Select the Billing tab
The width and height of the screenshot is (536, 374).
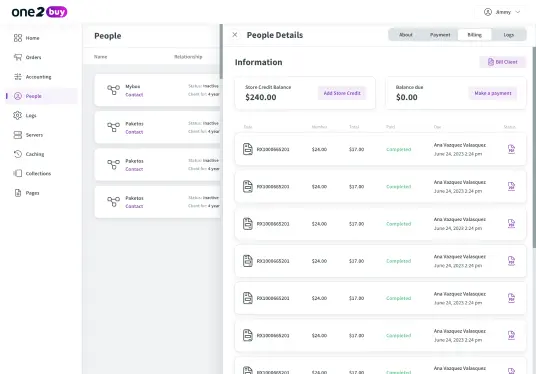pyautogui.click(x=474, y=35)
